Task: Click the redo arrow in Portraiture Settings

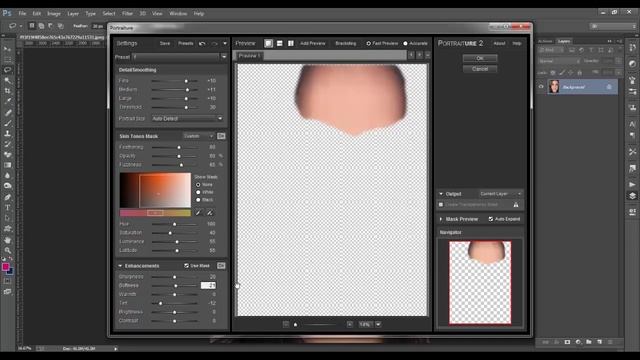Action: coord(214,43)
